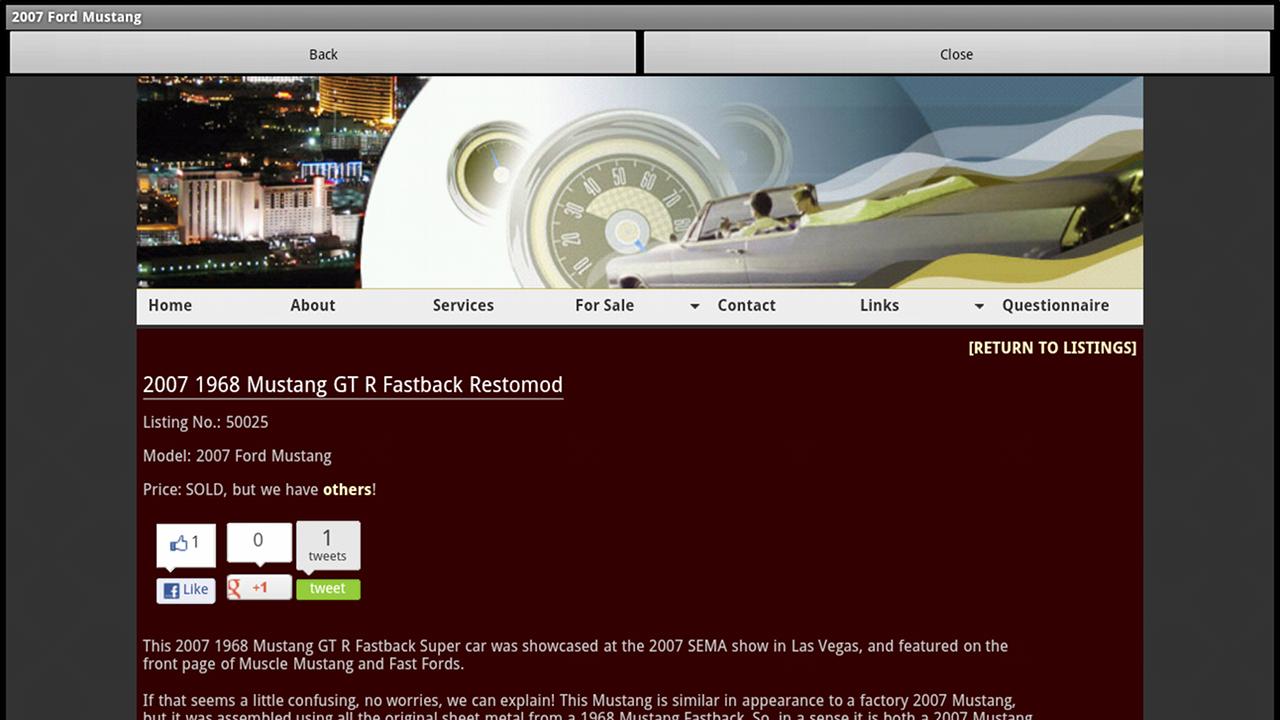Click the listing title 2007 1968 Mustang GT R

(x=353, y=385)
